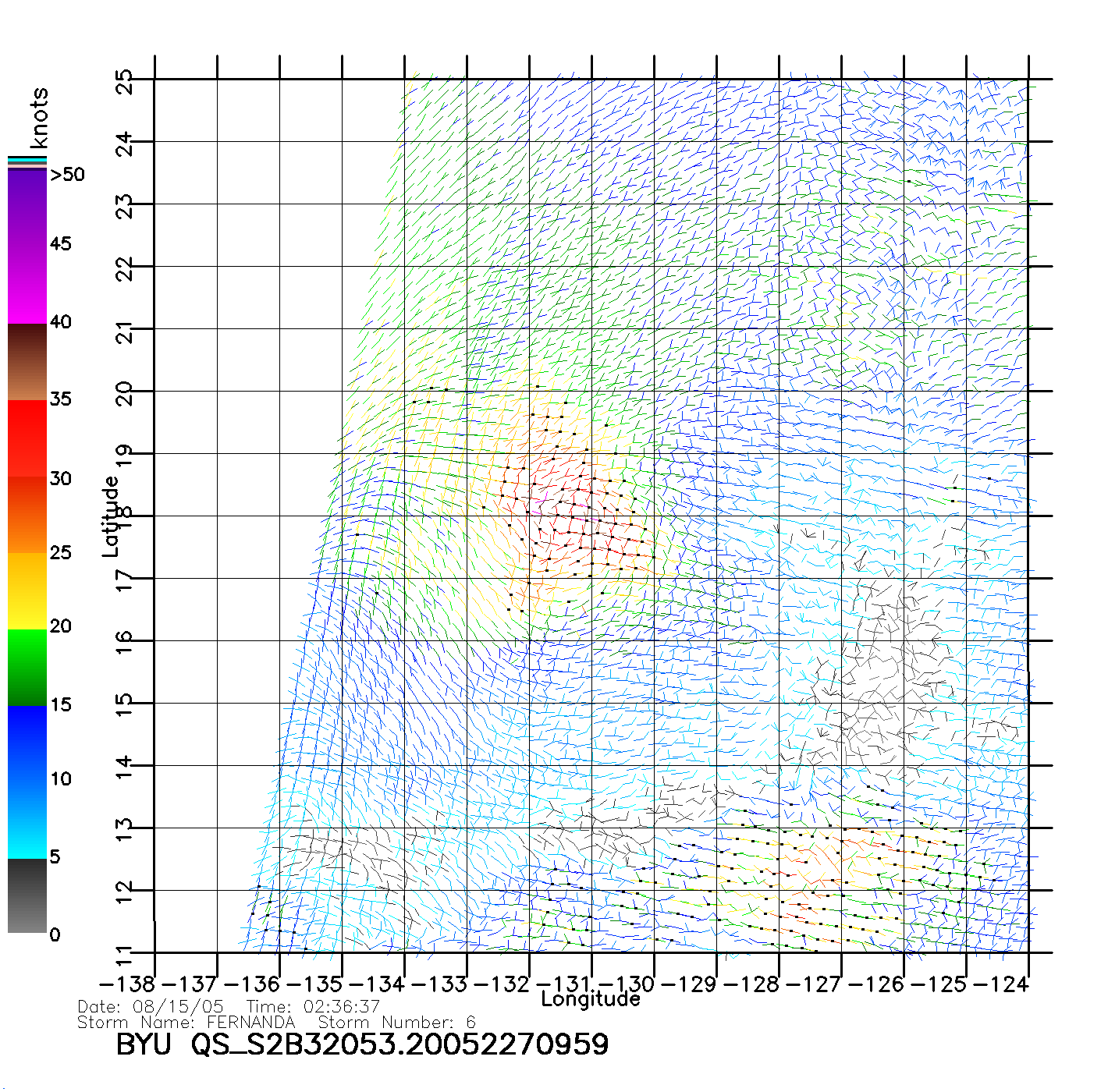Viewport: 1108px width, 1092px height.
Task: Select the brown 35–40 knots legend band
Action: [x=27, y=362]
